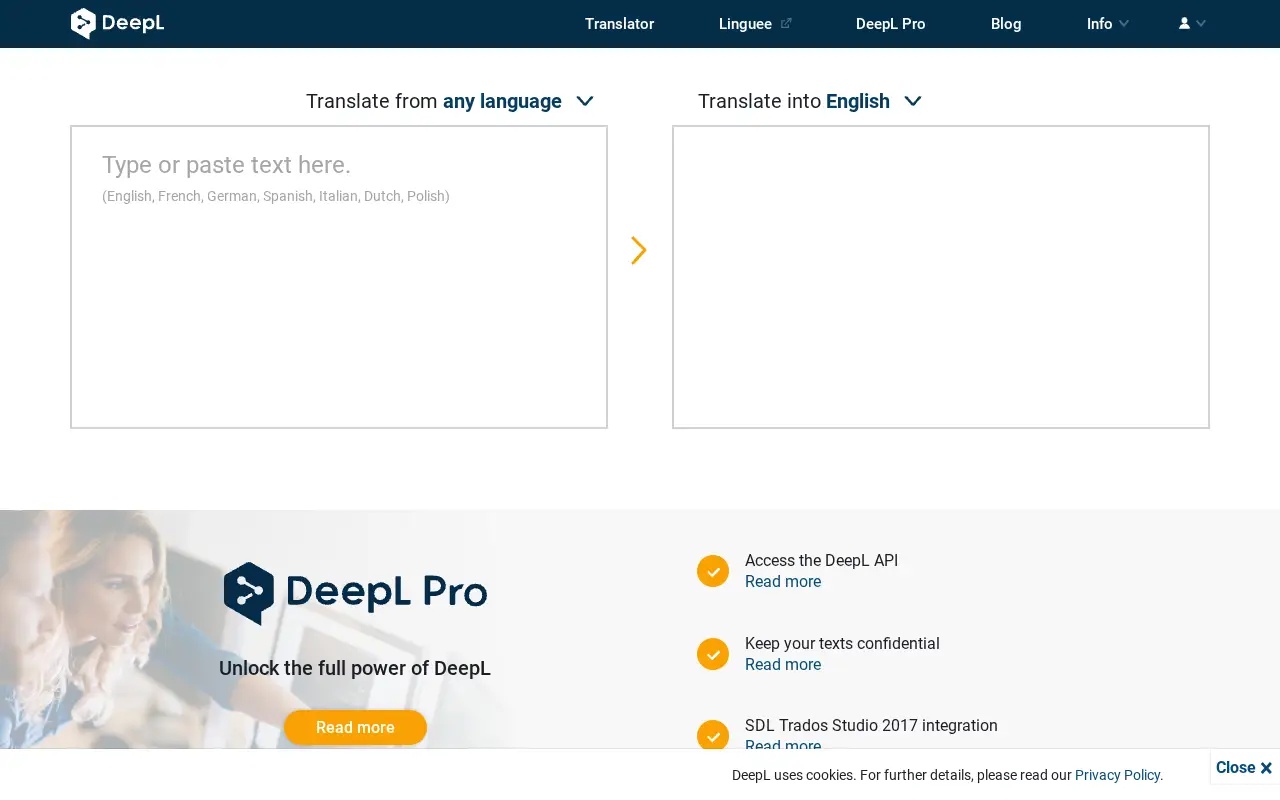Click checkmark icon beside Keep your texts confidential
The width and height of the screenshot is (1280, 800).
[x=713, y=654]
